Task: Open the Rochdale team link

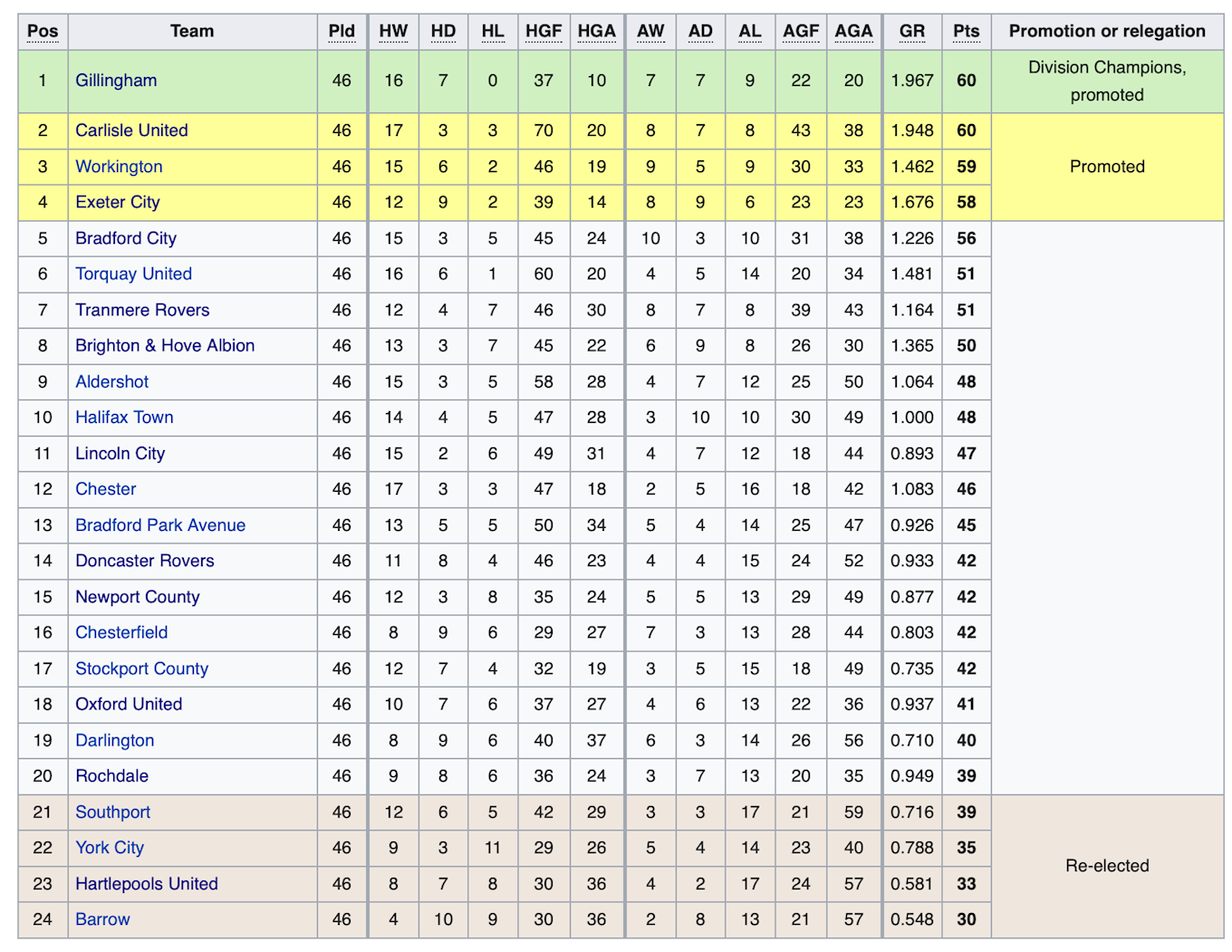Action: coord(111,776)
